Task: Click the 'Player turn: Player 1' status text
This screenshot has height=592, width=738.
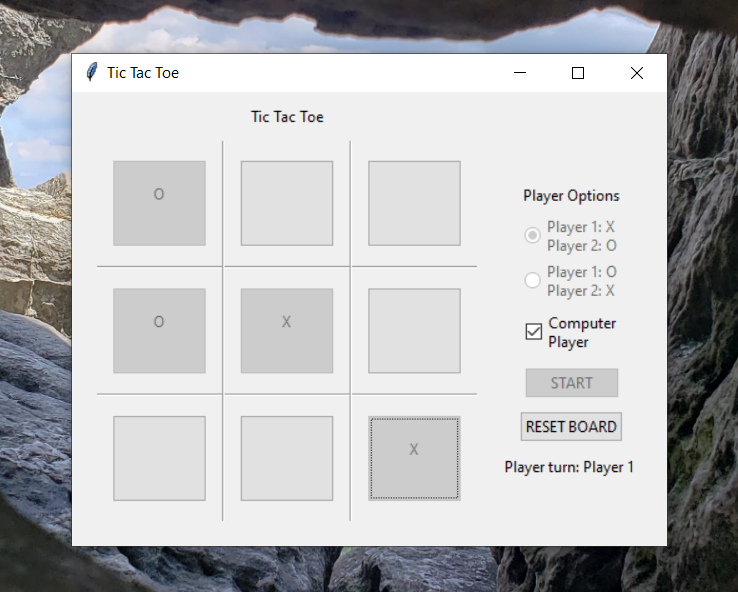Action: point(569,467)
